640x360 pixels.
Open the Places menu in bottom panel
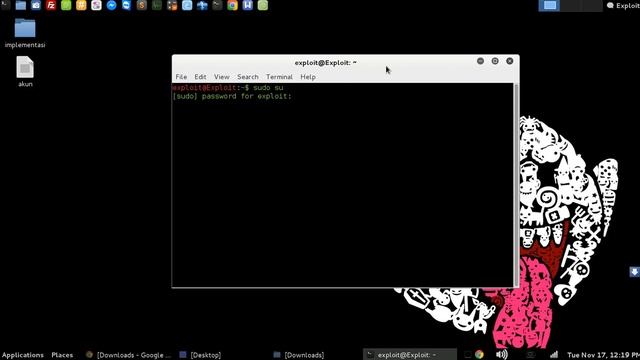click(62, 355)
